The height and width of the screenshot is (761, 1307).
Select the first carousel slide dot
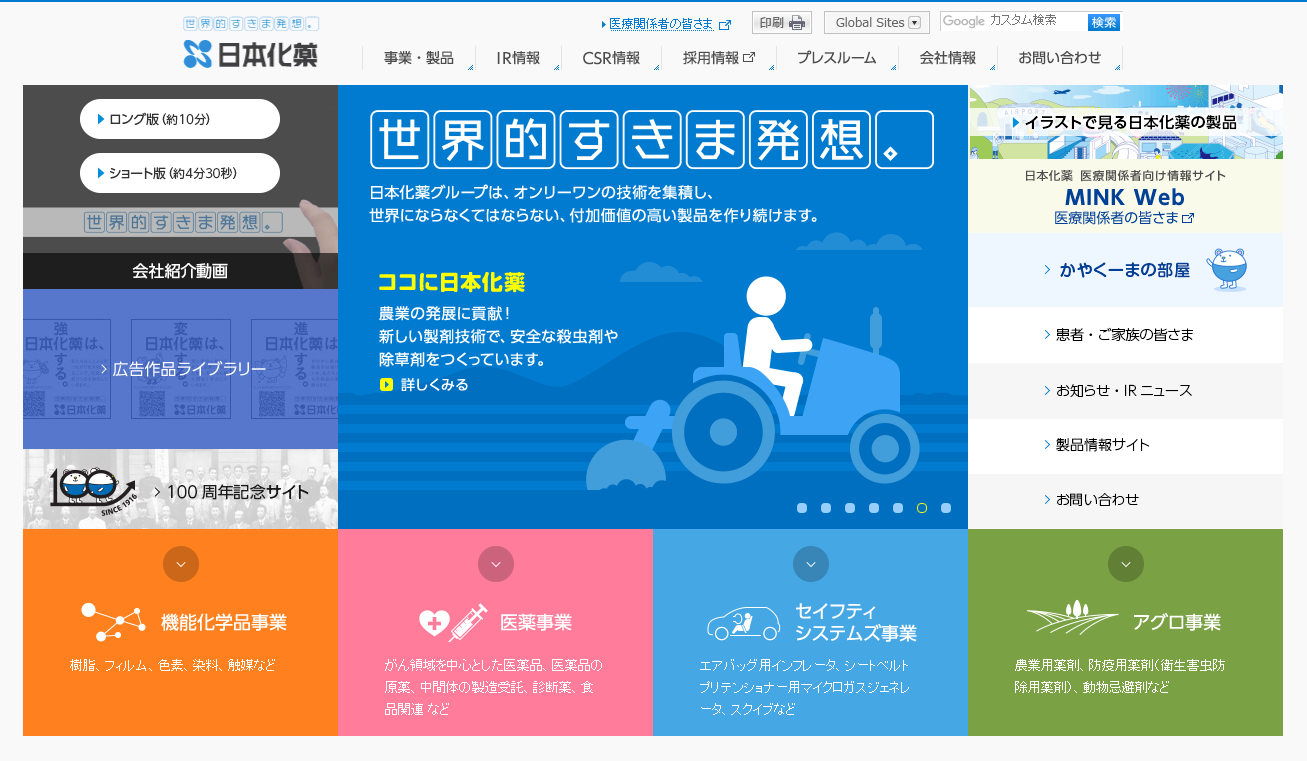(x=802, y=508)
